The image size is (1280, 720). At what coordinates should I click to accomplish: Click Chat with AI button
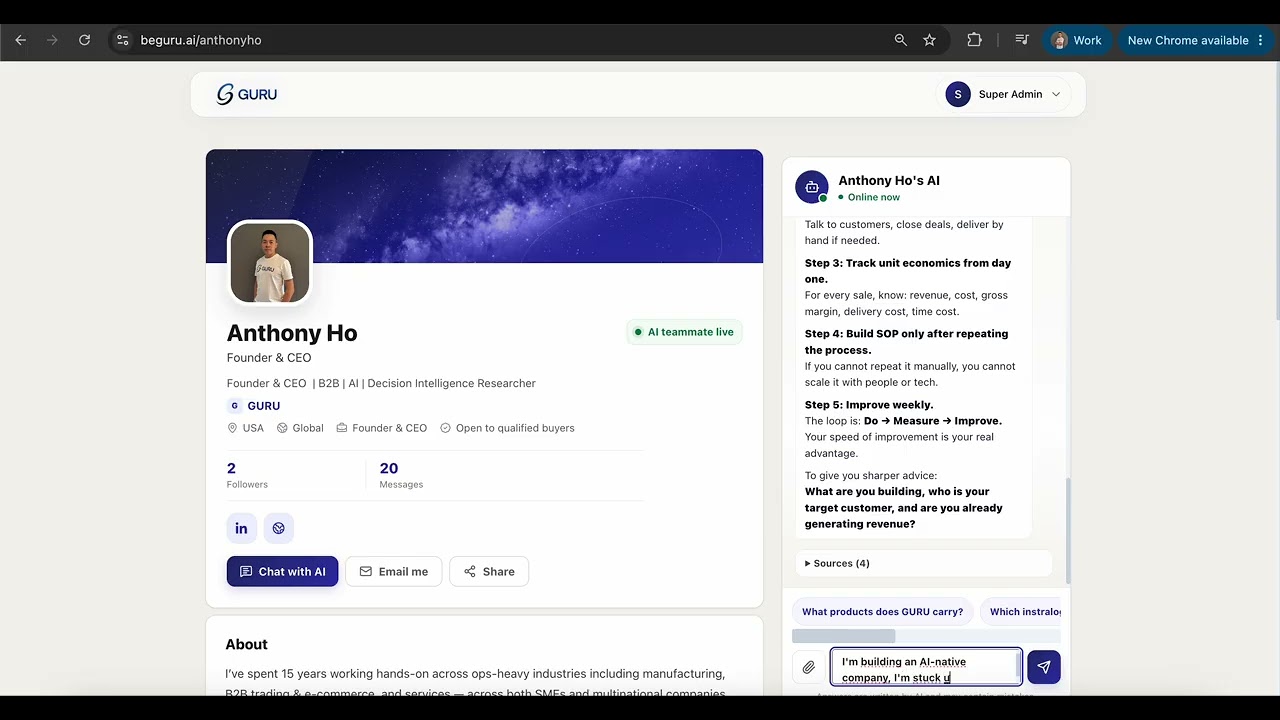click(x=282, y=571)
